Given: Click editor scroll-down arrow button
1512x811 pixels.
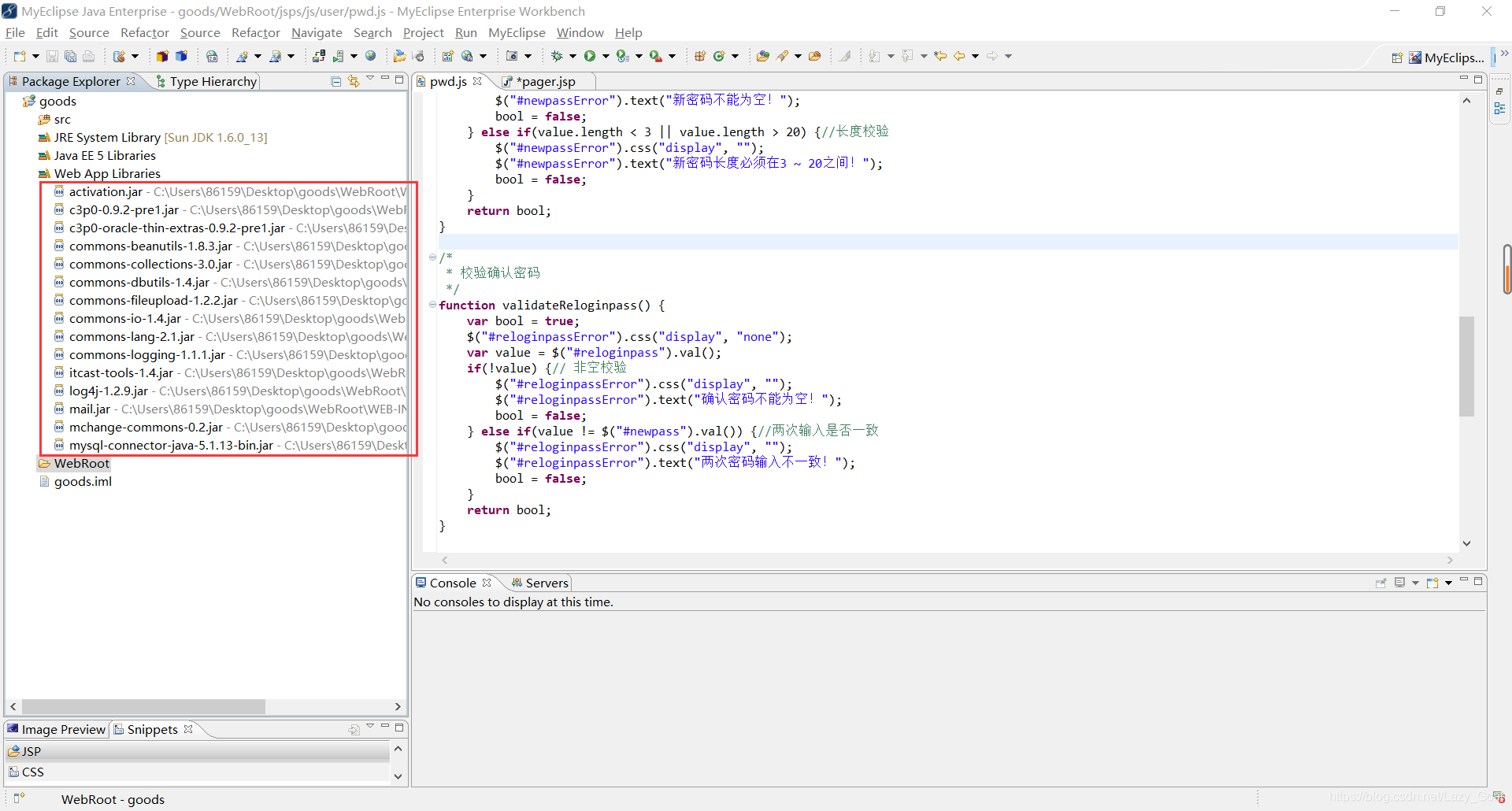Looking at the screenshot, I should (1466, 543).
